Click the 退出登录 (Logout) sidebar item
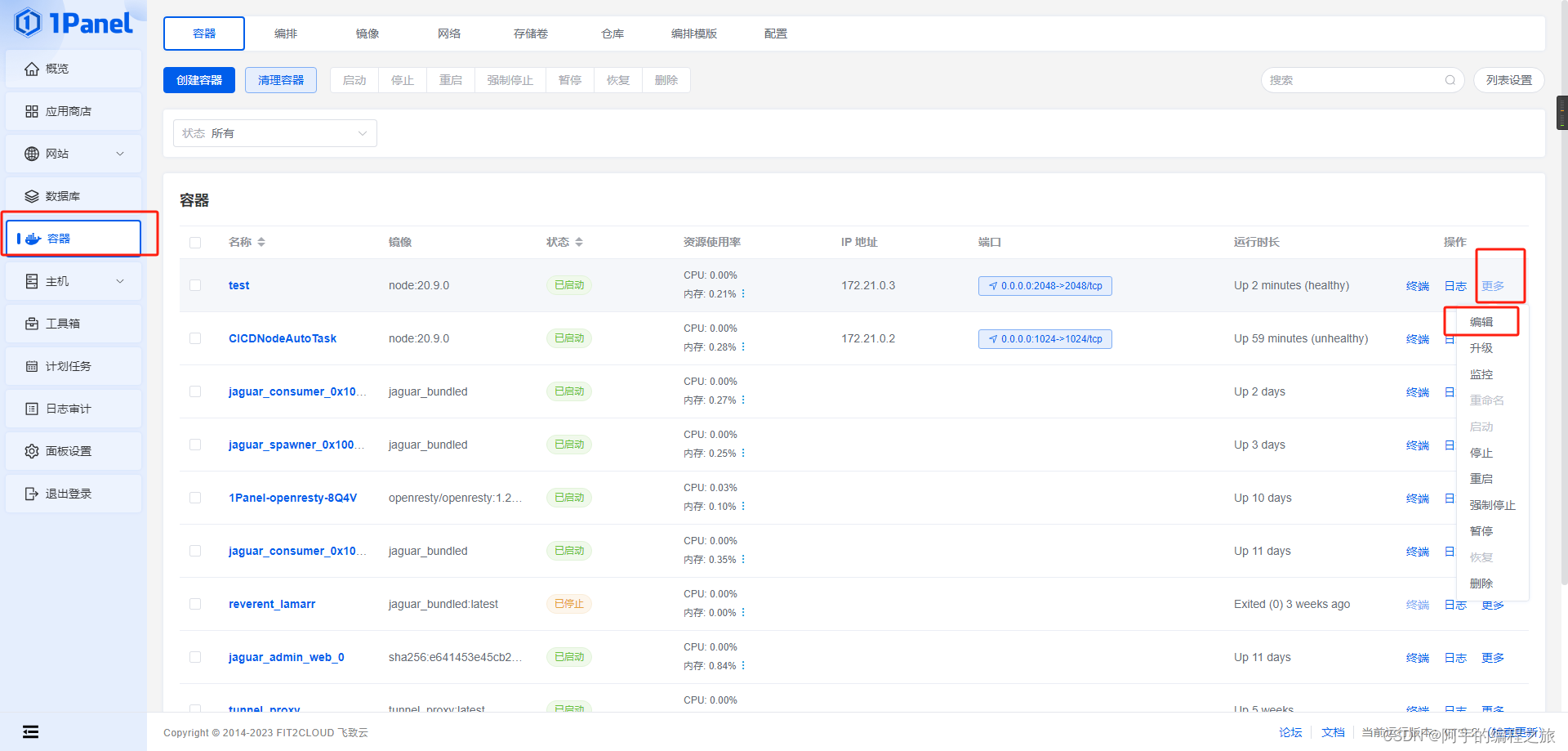 tap(73, 493)
